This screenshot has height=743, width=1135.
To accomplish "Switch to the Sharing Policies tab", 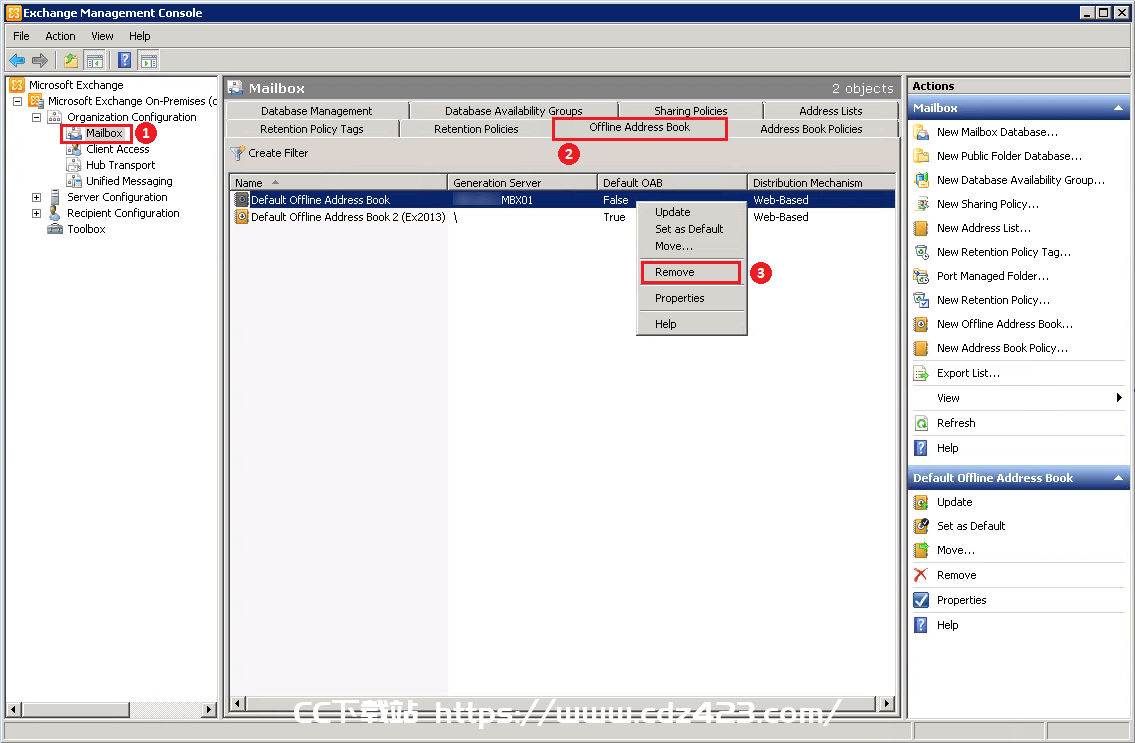I will tap(691, 111).
